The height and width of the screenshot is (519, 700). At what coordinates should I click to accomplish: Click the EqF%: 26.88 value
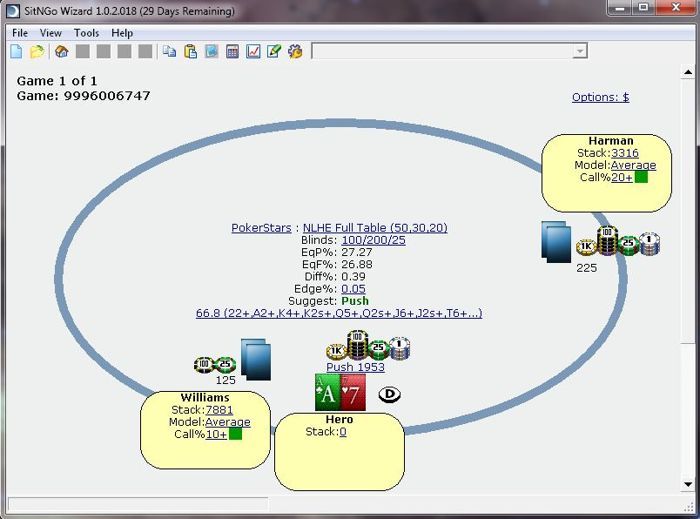[357, 264]
